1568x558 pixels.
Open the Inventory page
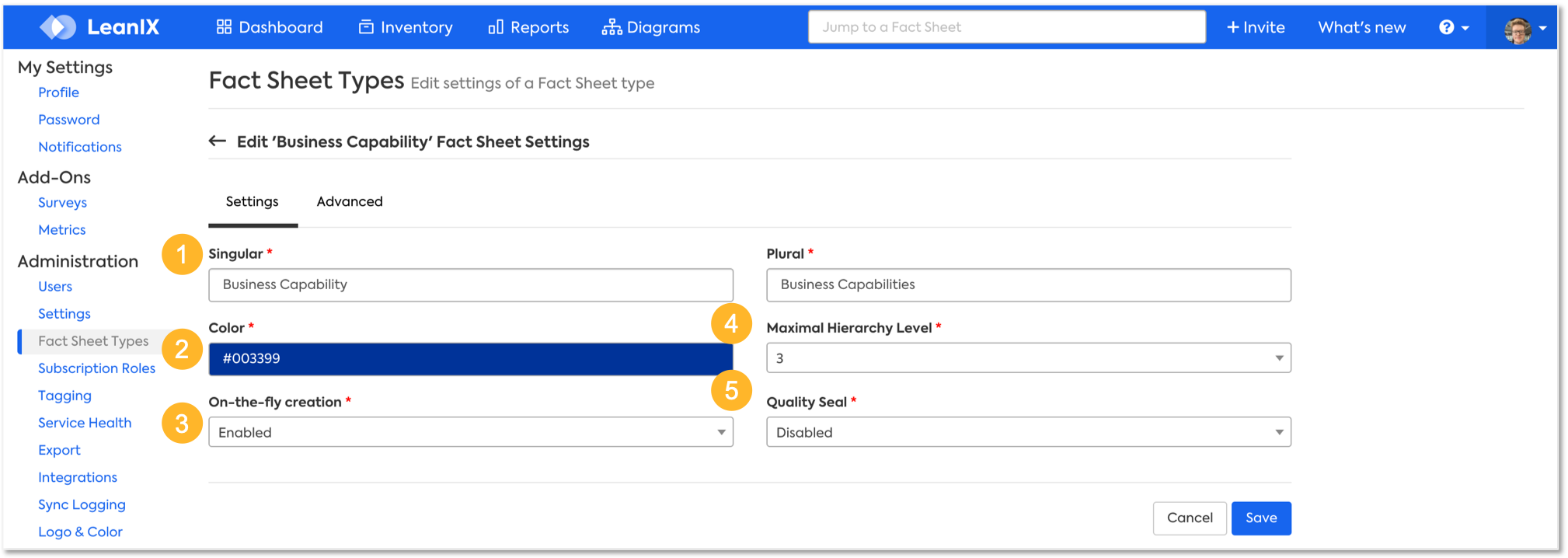tap(405, 27)
